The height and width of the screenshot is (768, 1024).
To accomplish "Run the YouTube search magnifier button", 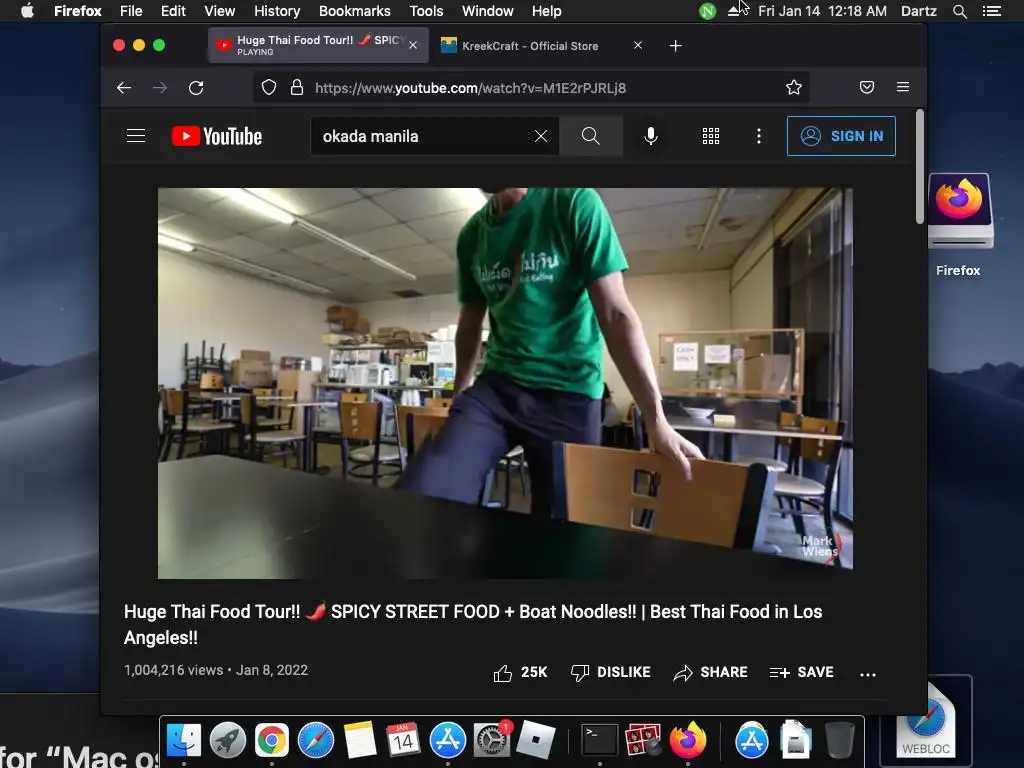I will (x=590, y=136).
